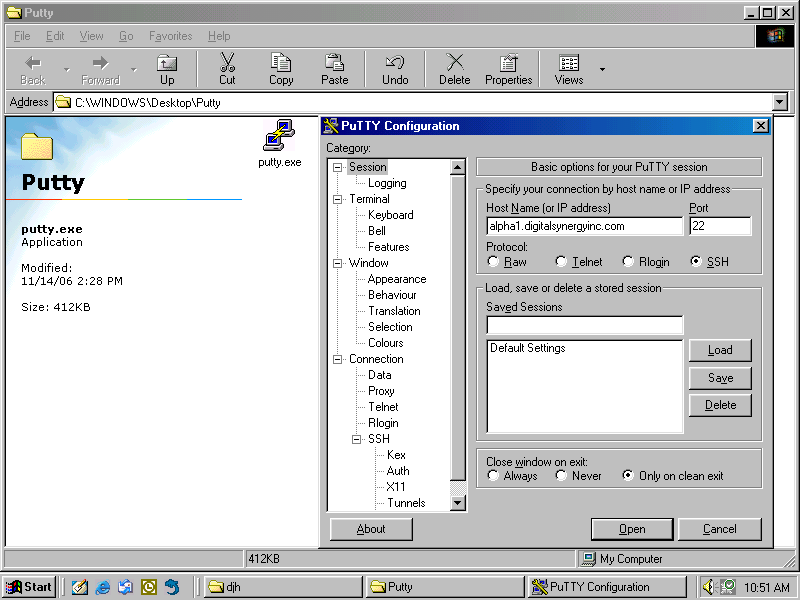Screen dimensions: 800x600
Task: Open the File menu in the Putty folder window
Action: point(22,36)
